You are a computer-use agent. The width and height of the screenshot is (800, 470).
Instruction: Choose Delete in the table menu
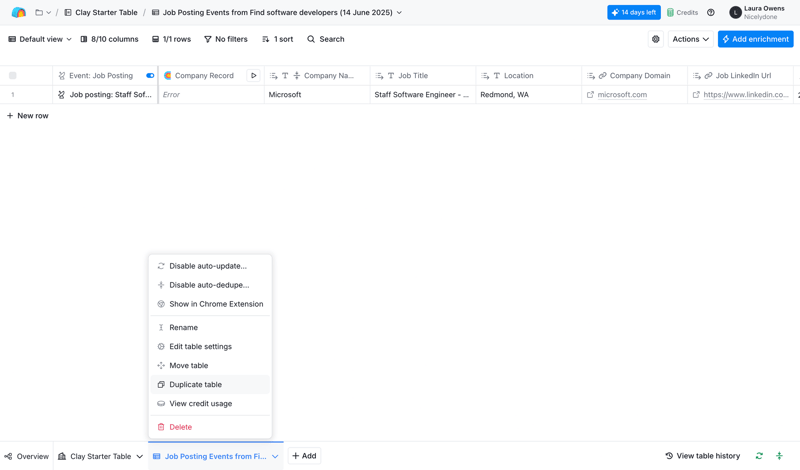click(x=210, y=427)
